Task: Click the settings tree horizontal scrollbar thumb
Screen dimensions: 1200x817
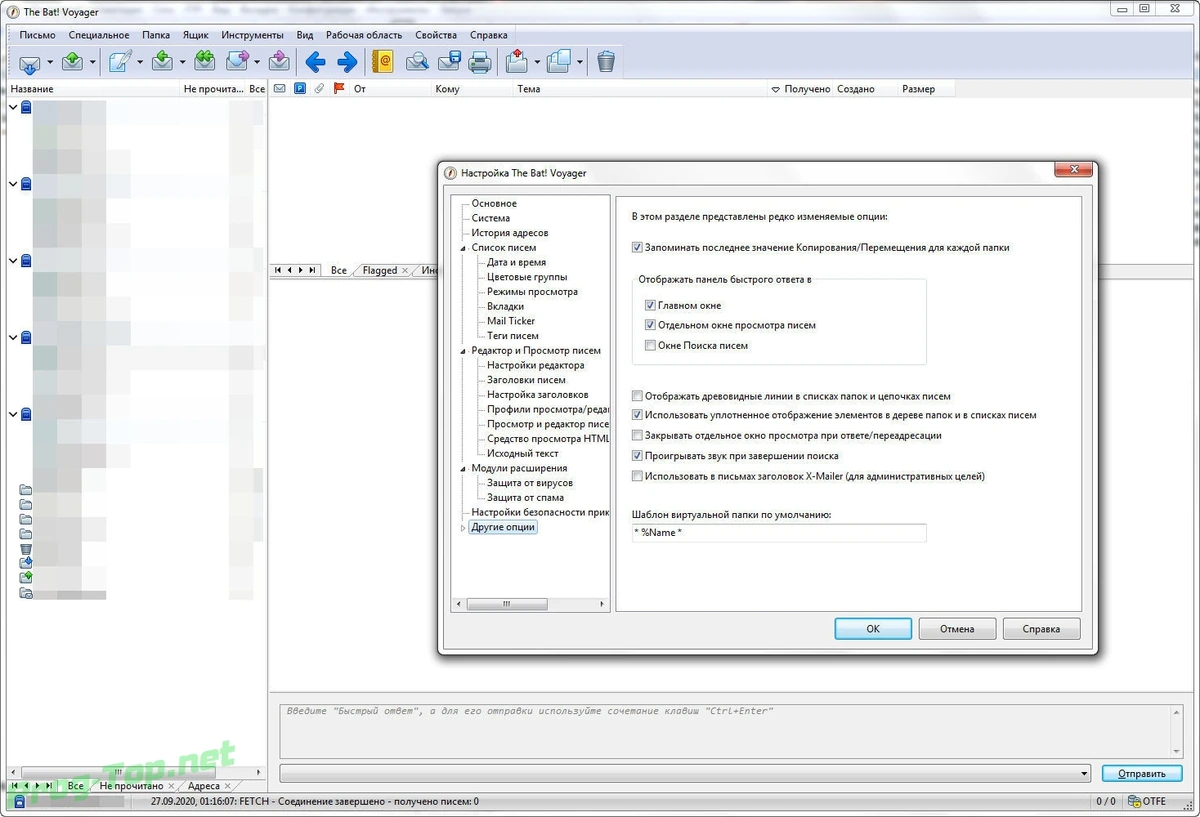Action: [506, 604]
